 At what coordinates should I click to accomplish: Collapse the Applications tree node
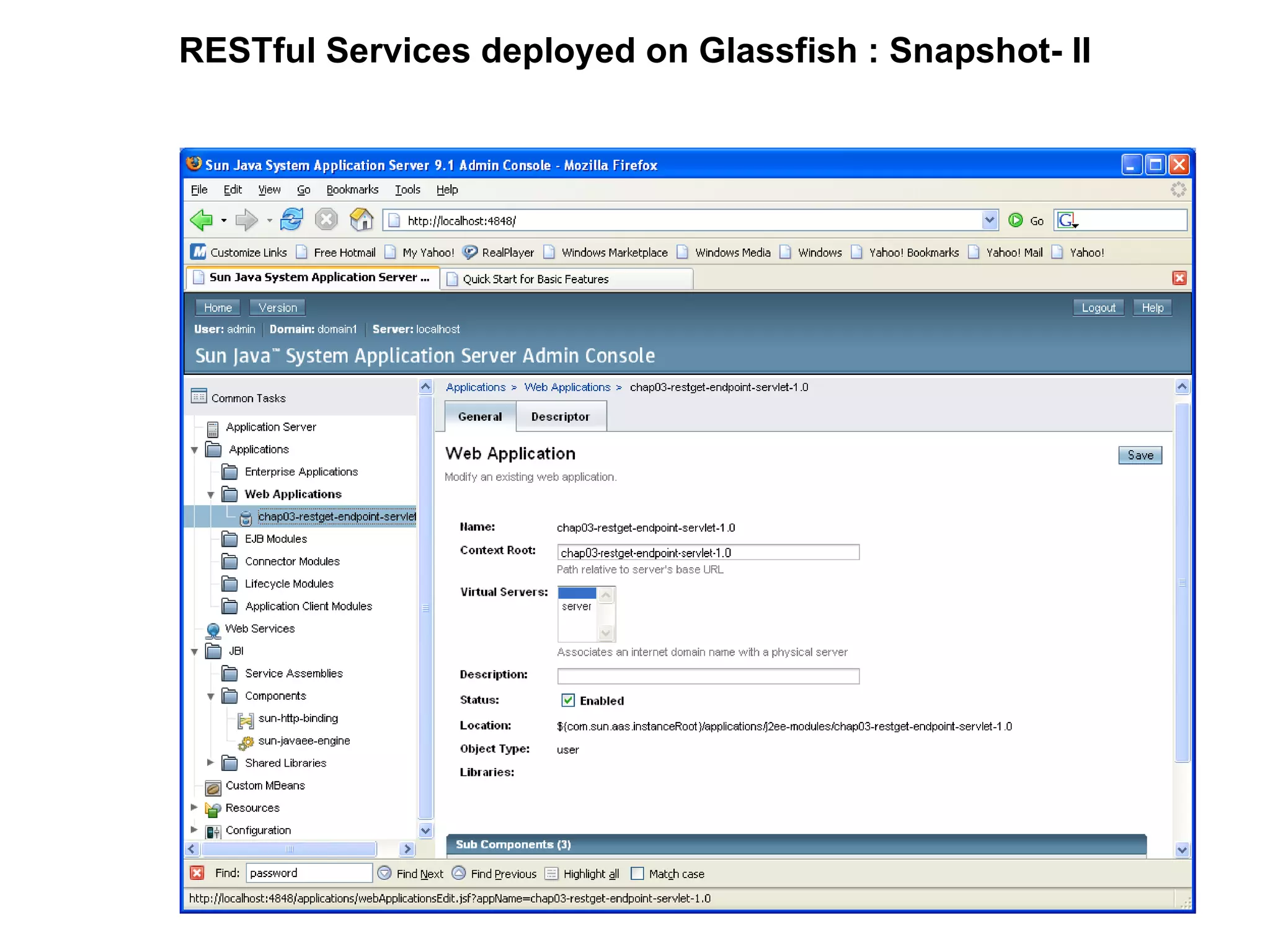tap(194, 450)
